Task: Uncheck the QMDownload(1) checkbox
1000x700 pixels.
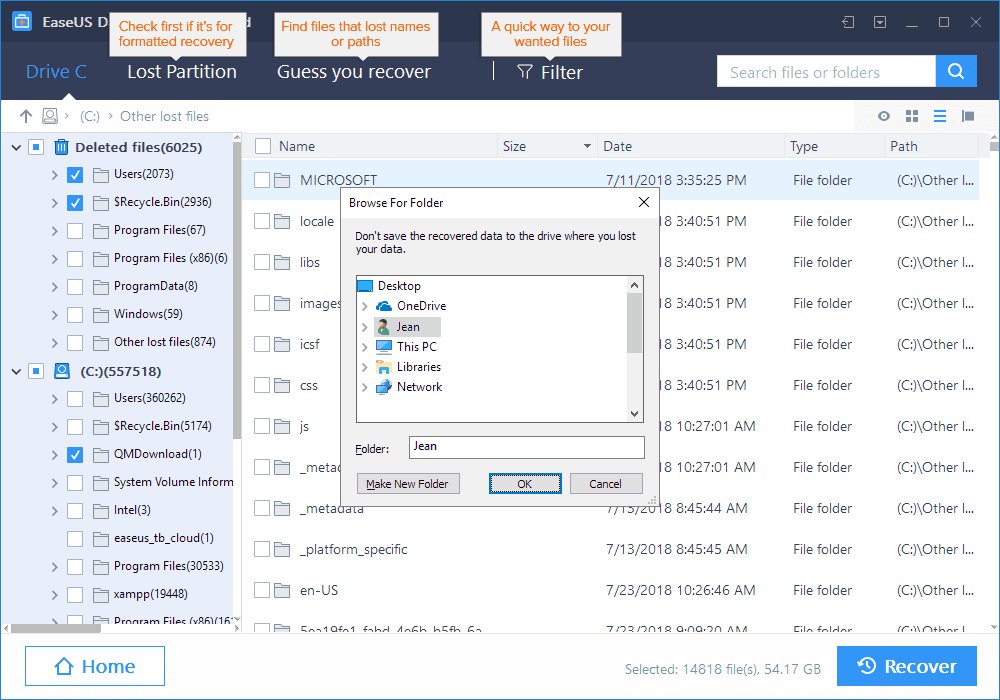Action: 75,454
